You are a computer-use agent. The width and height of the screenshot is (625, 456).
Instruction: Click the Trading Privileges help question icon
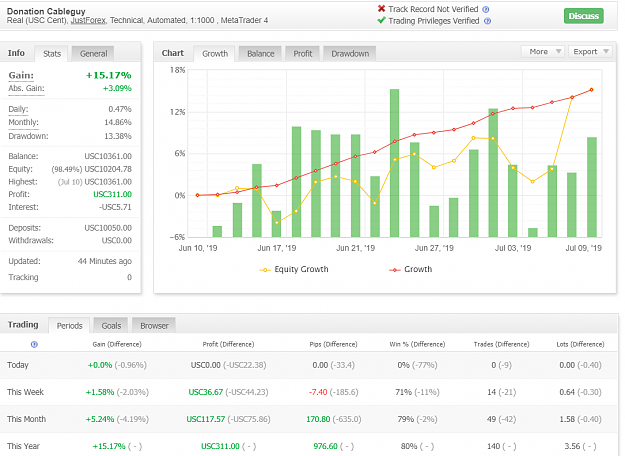(487, 21)
